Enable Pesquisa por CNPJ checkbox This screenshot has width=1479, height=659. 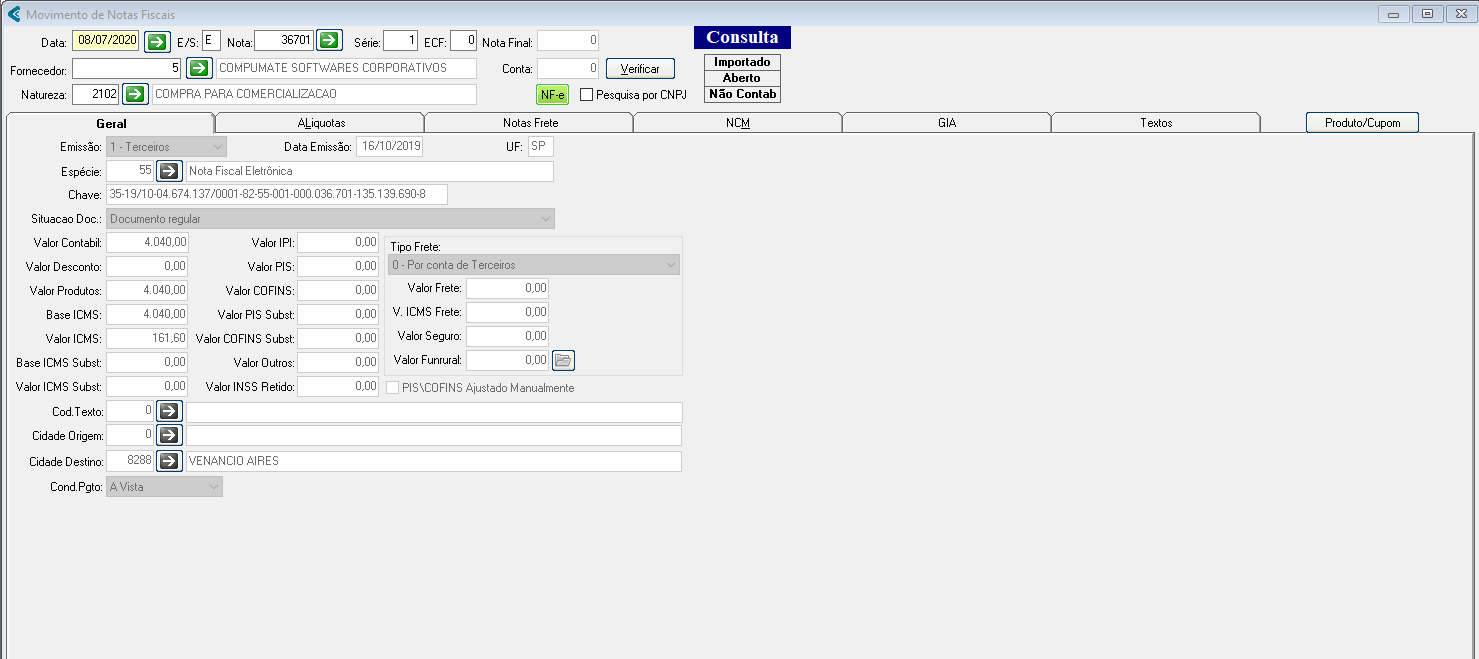pos(587,95)
